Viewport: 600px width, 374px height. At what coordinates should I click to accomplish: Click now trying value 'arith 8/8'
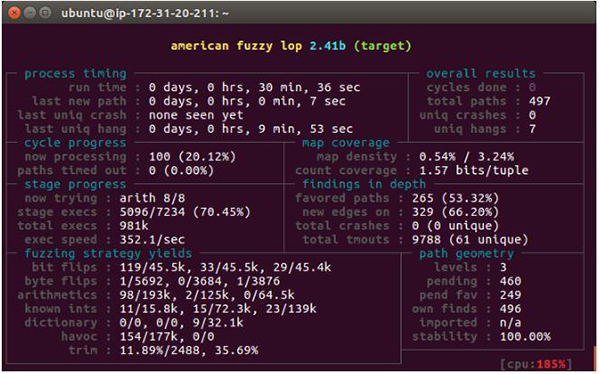pos(152,198)
